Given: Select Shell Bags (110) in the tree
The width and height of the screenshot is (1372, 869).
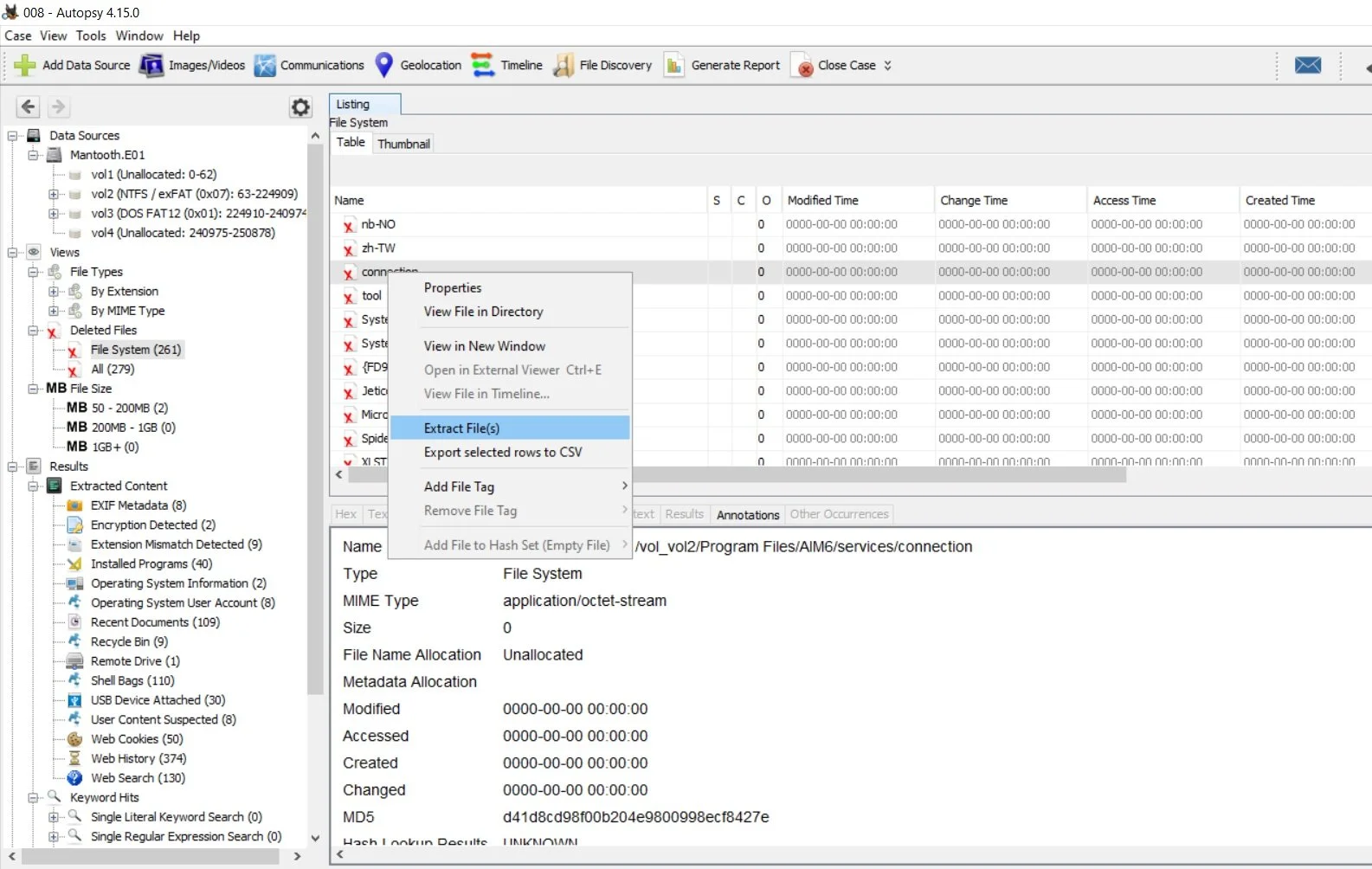Looking at the screenshot, I should 132,681.
